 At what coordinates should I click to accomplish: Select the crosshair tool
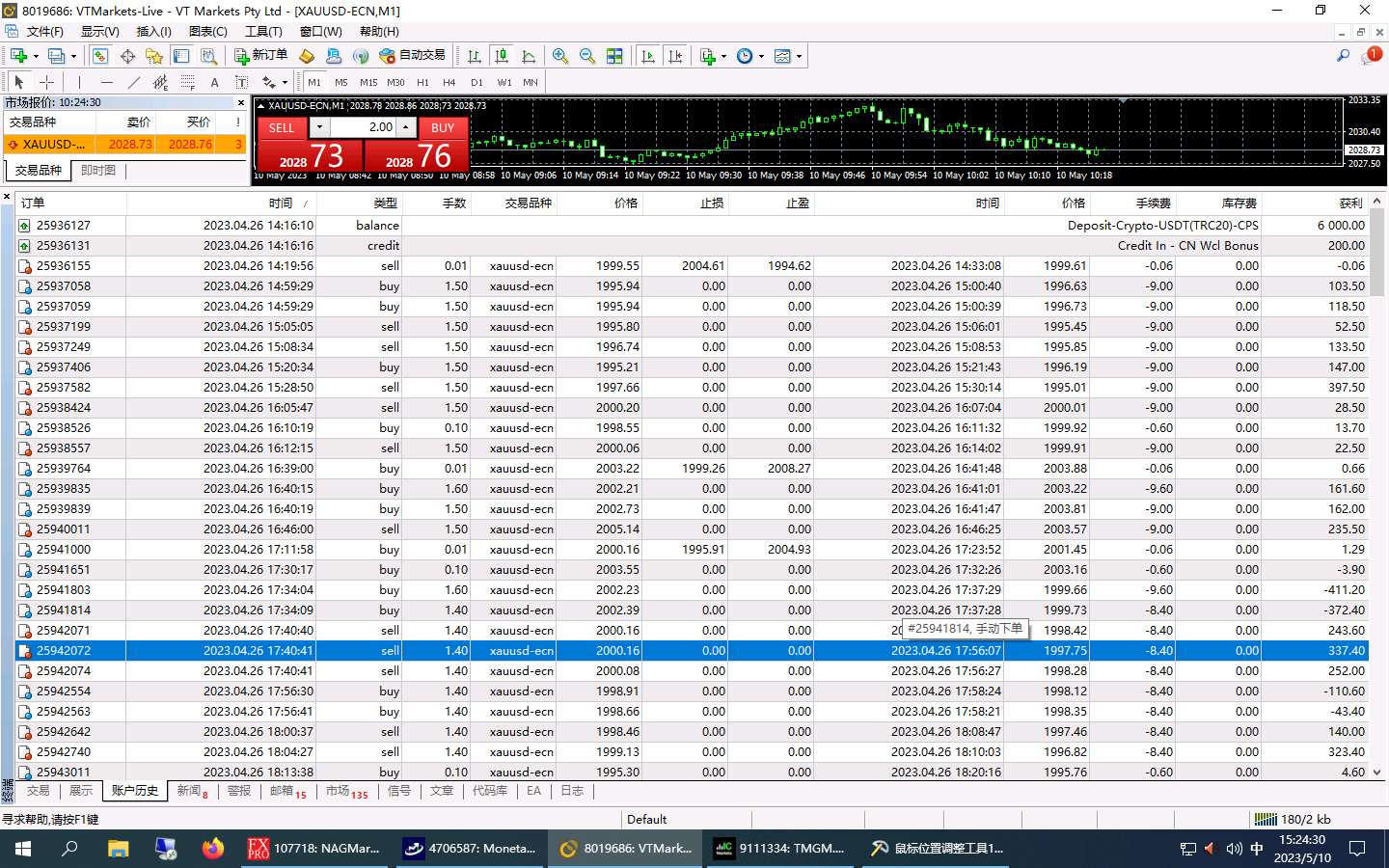point(46,82)
